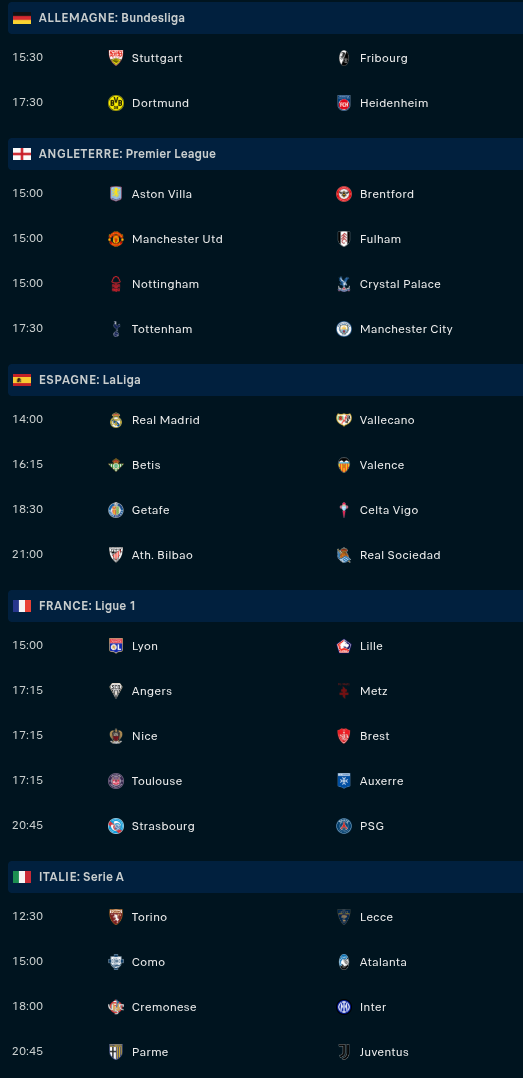
Task: Click the German flag icon
Action: coord(22,19)
